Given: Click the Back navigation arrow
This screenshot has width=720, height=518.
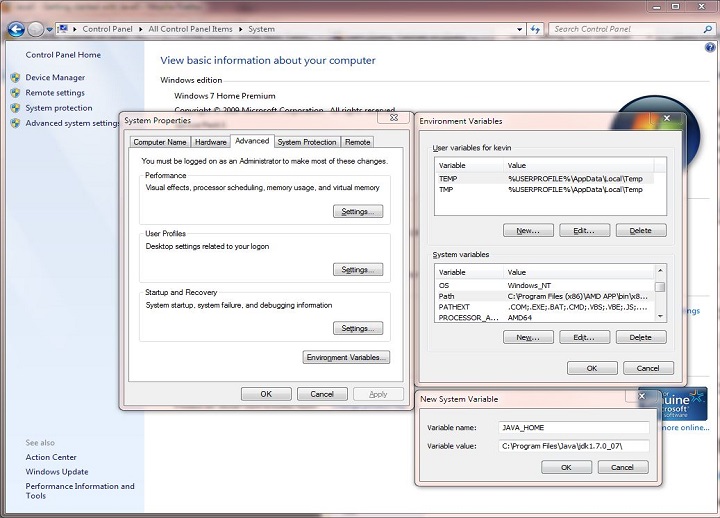Looking at the screenshot, I should point(16,29).
